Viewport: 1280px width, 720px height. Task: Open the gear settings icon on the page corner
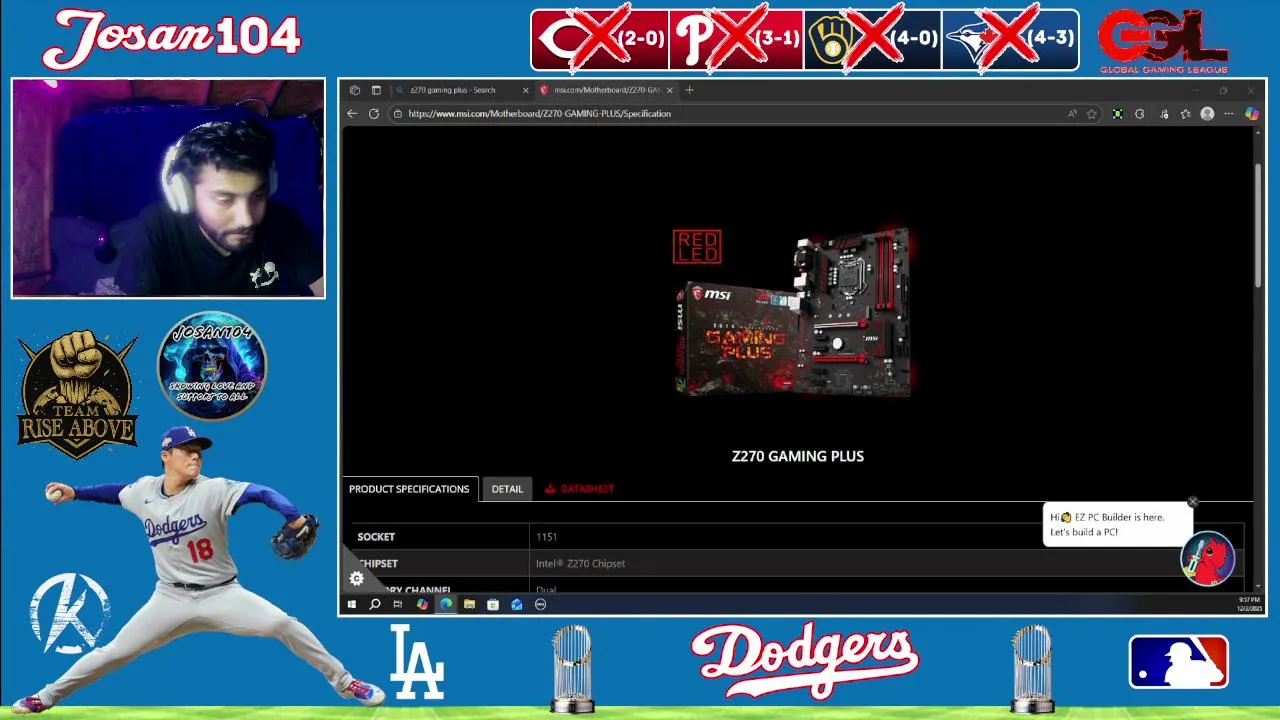(x=357, y=578)
